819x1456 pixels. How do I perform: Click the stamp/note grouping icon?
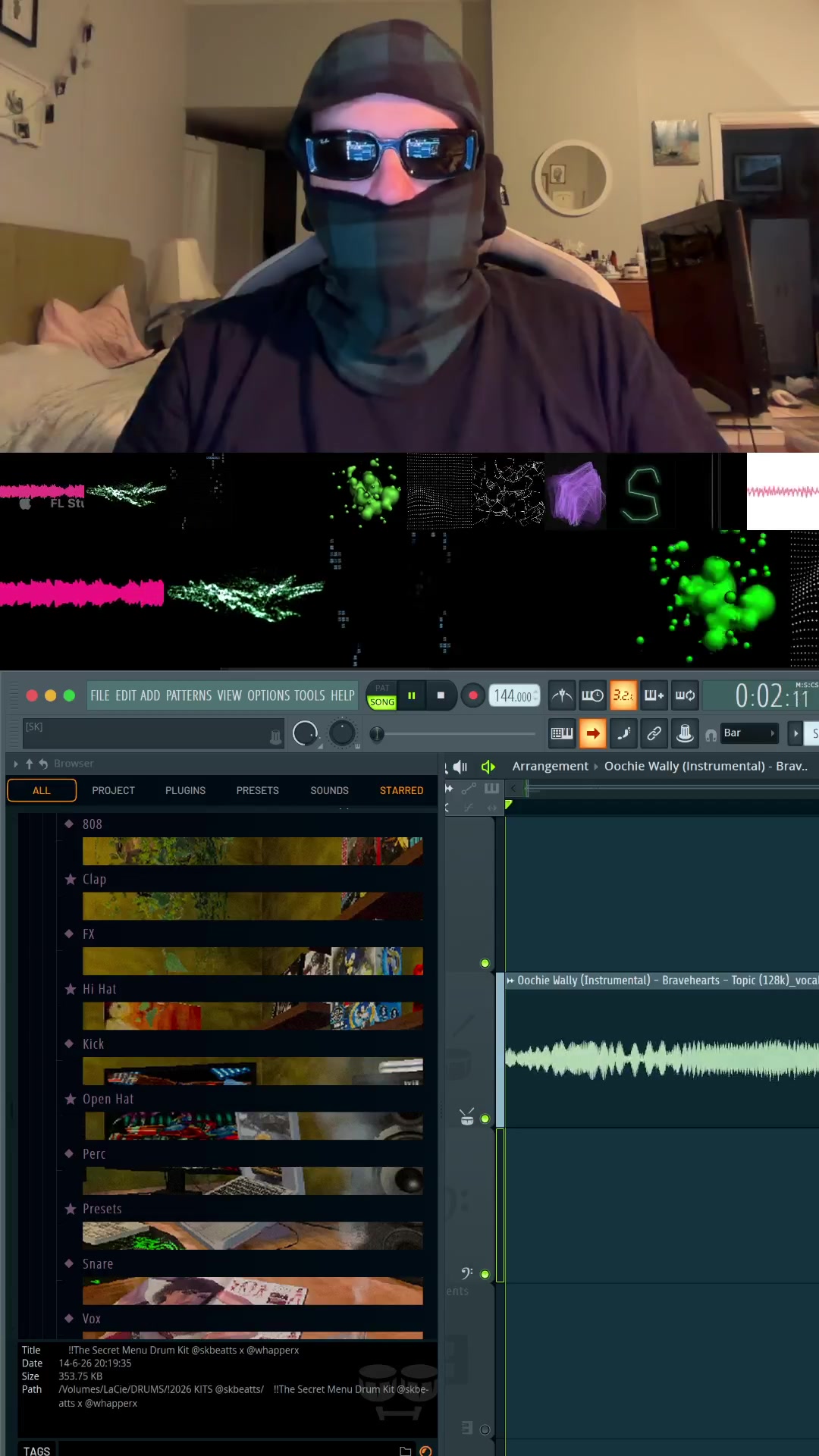coord(685,733)
